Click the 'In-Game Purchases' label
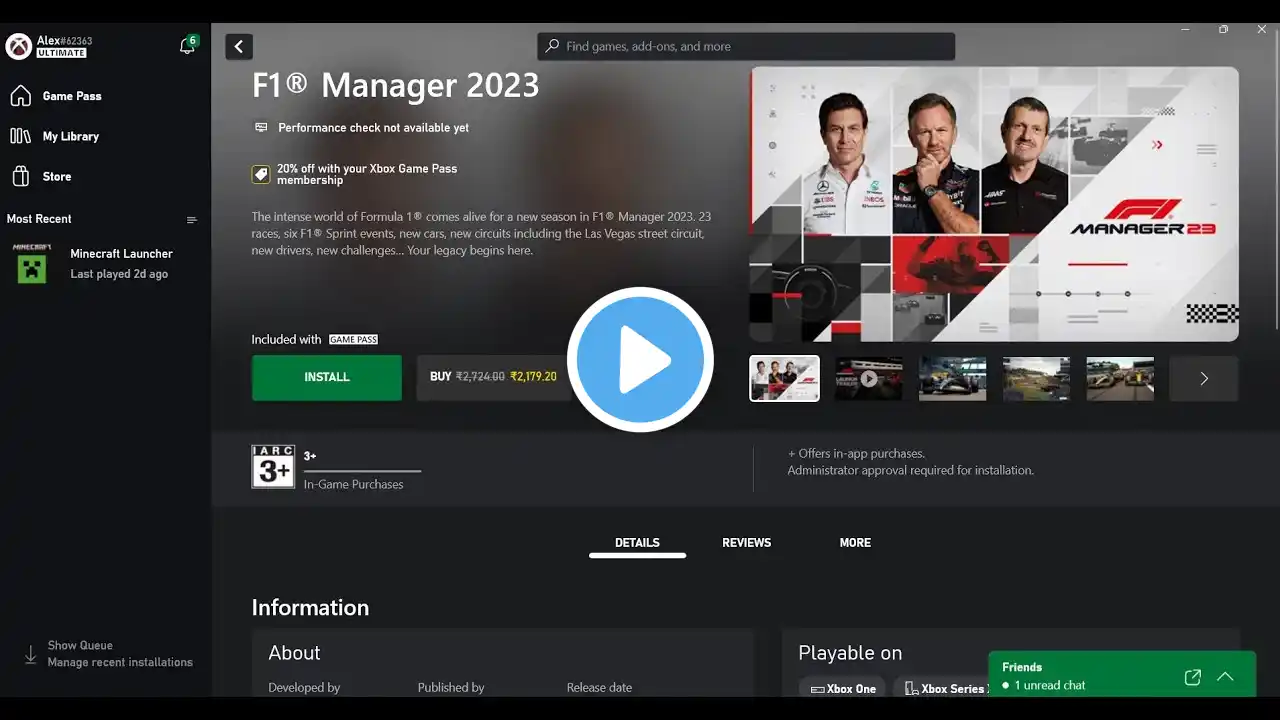The width and height of the screenshot is (1280, 720). point(354,485)
